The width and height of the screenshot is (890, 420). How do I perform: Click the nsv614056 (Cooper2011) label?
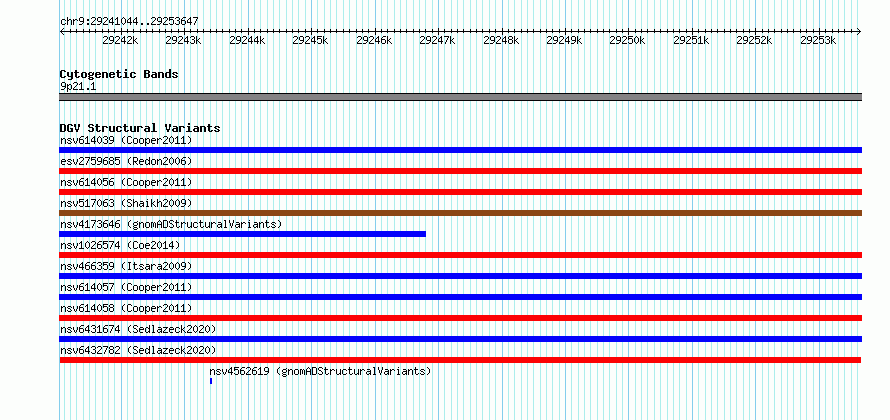coord(126,182)
